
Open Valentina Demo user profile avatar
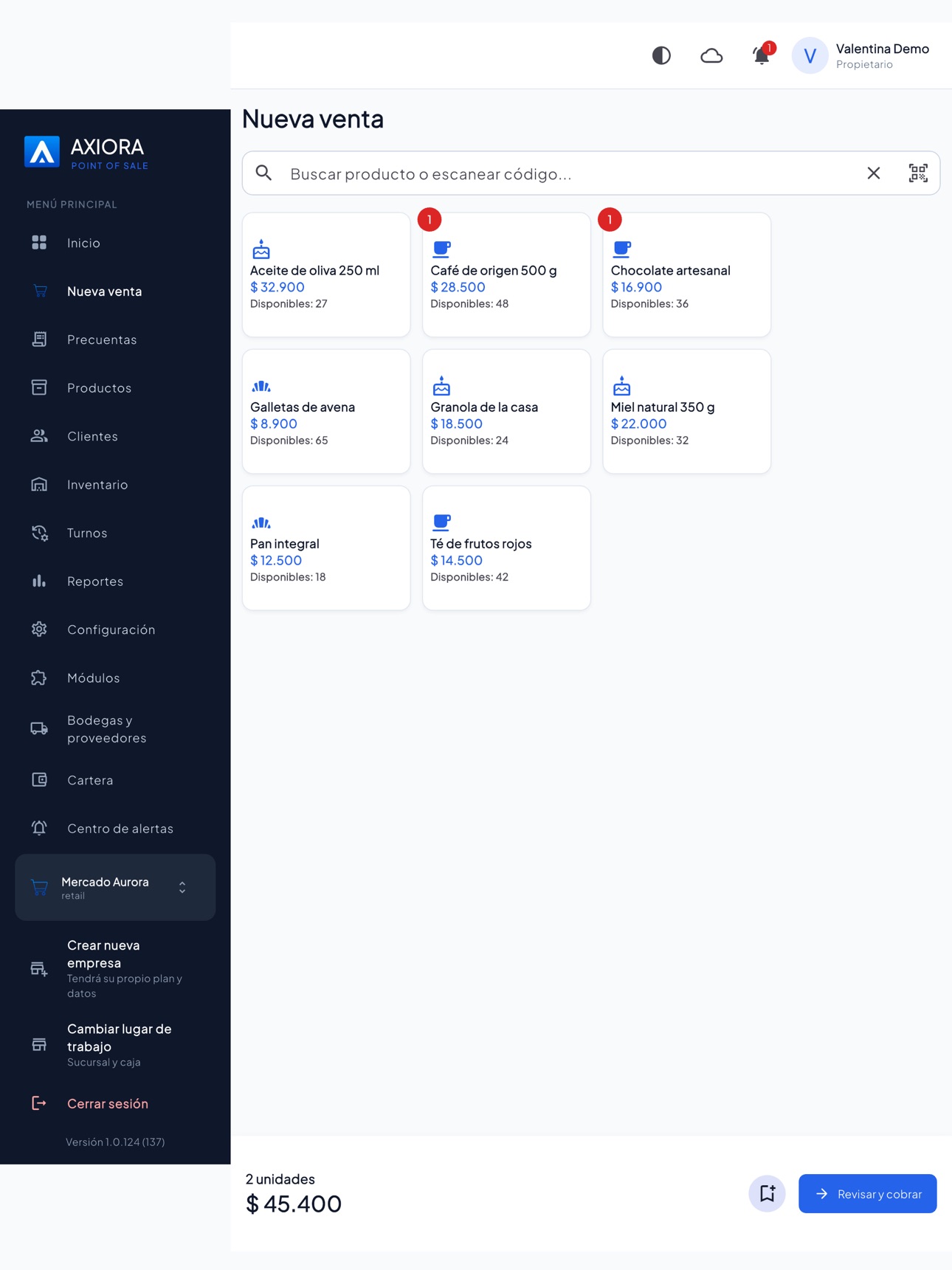point(810,56)
